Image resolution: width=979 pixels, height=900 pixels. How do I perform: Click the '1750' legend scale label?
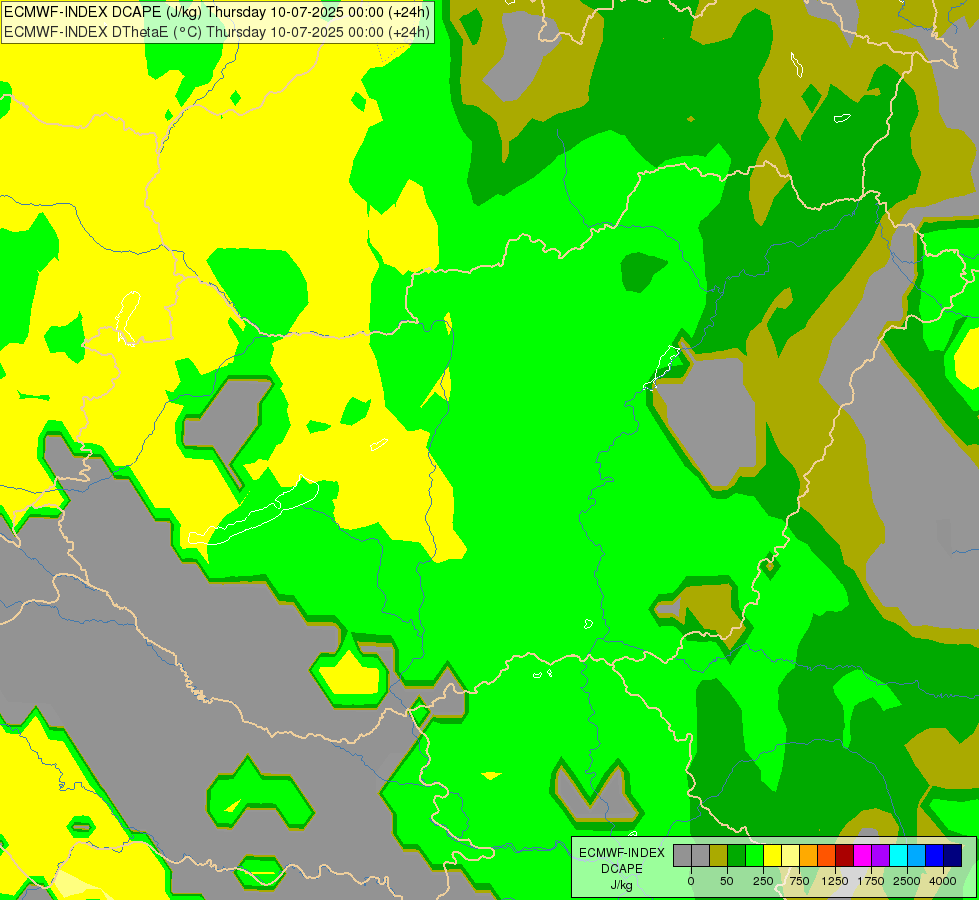click(x=871, y=881)
